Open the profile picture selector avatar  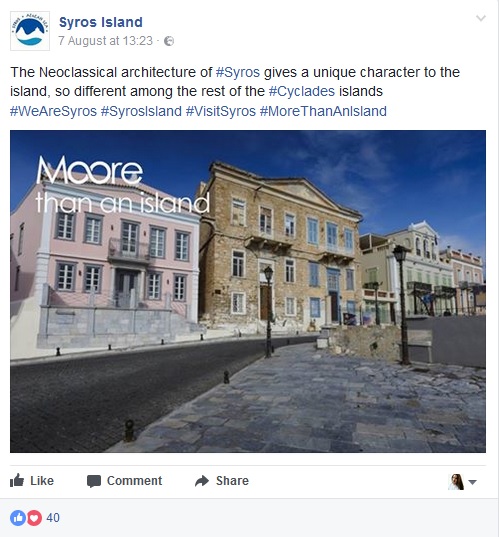(456, 482)
